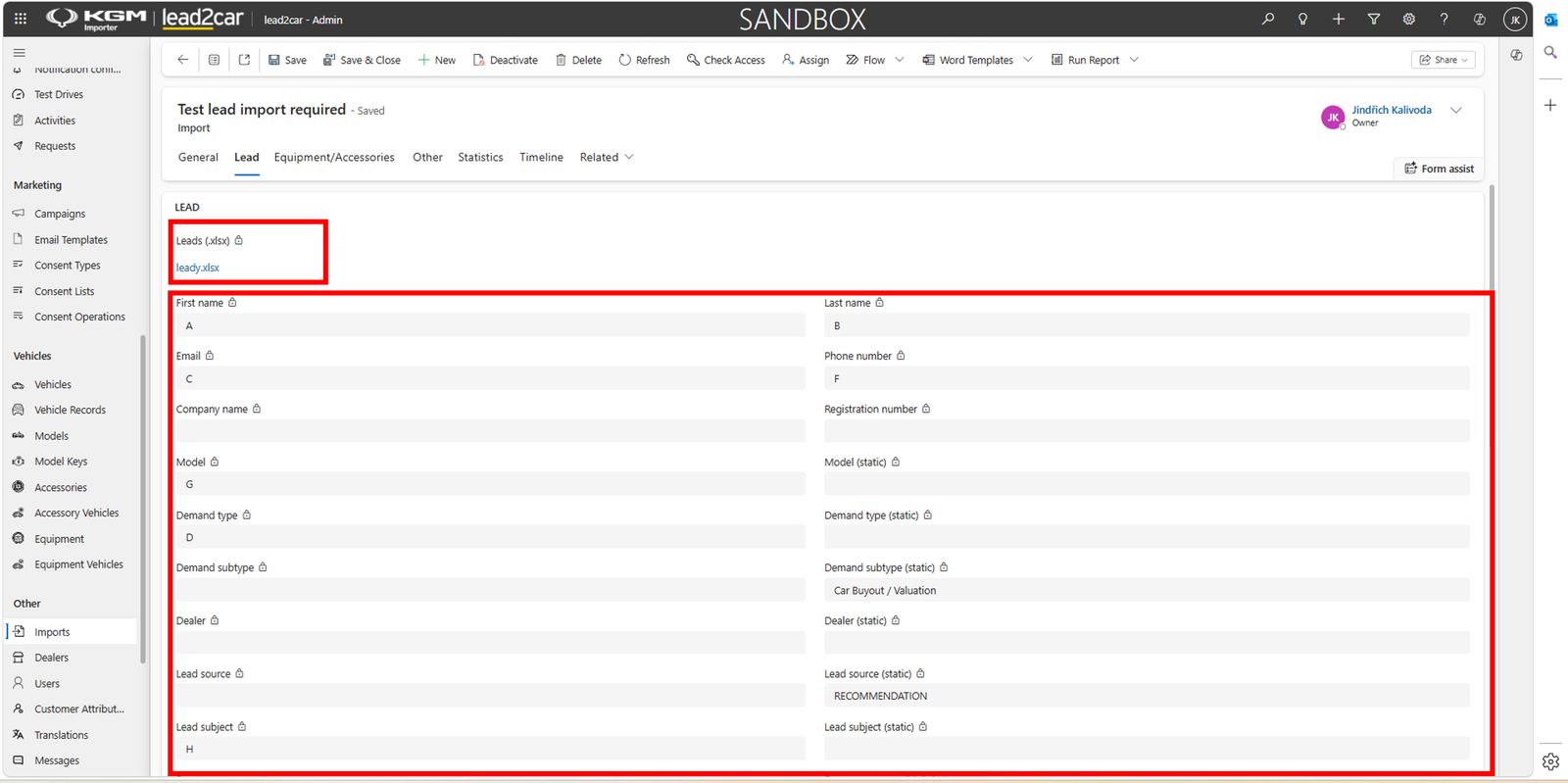Delete this import record

click(578, 60)
